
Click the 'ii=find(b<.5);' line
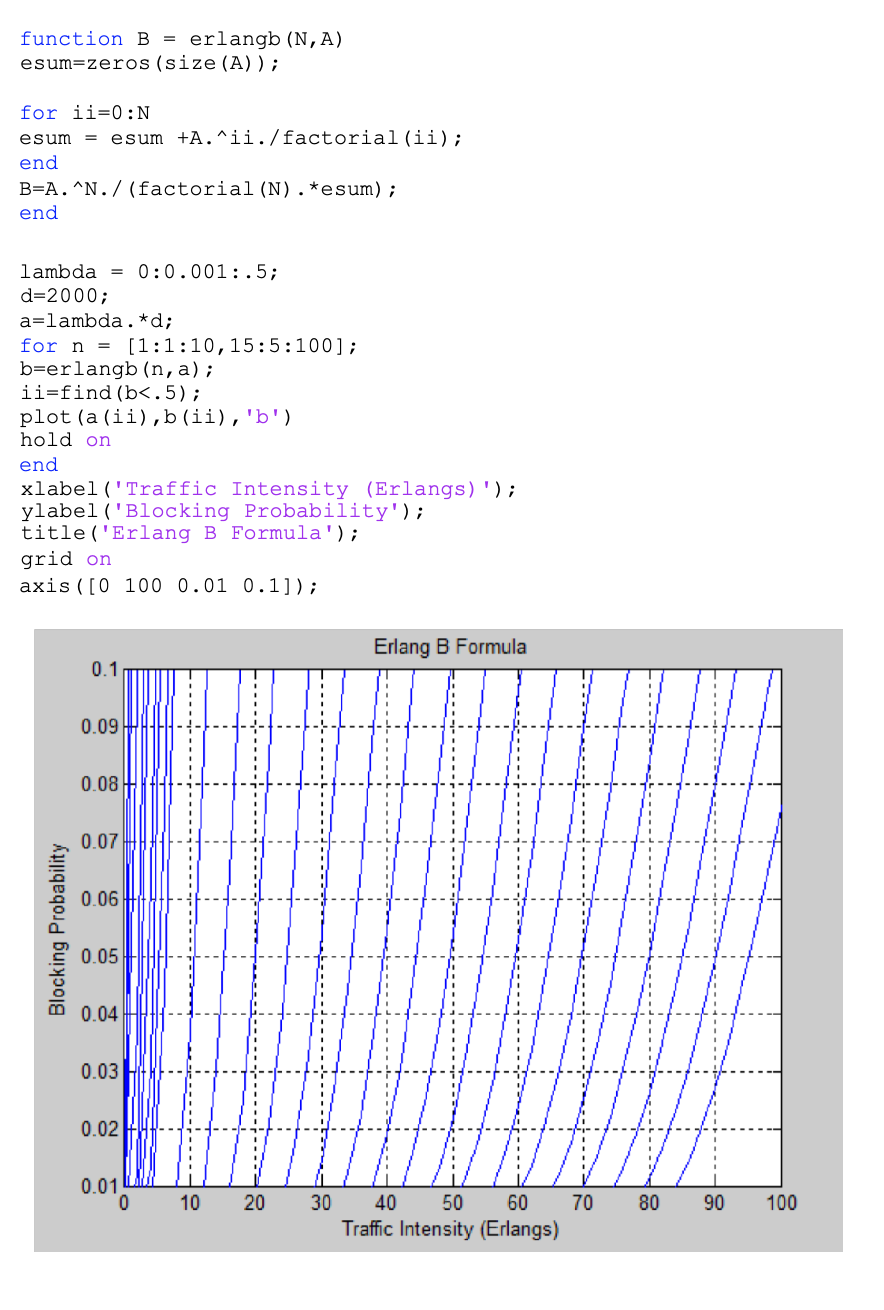click(110, 392)
